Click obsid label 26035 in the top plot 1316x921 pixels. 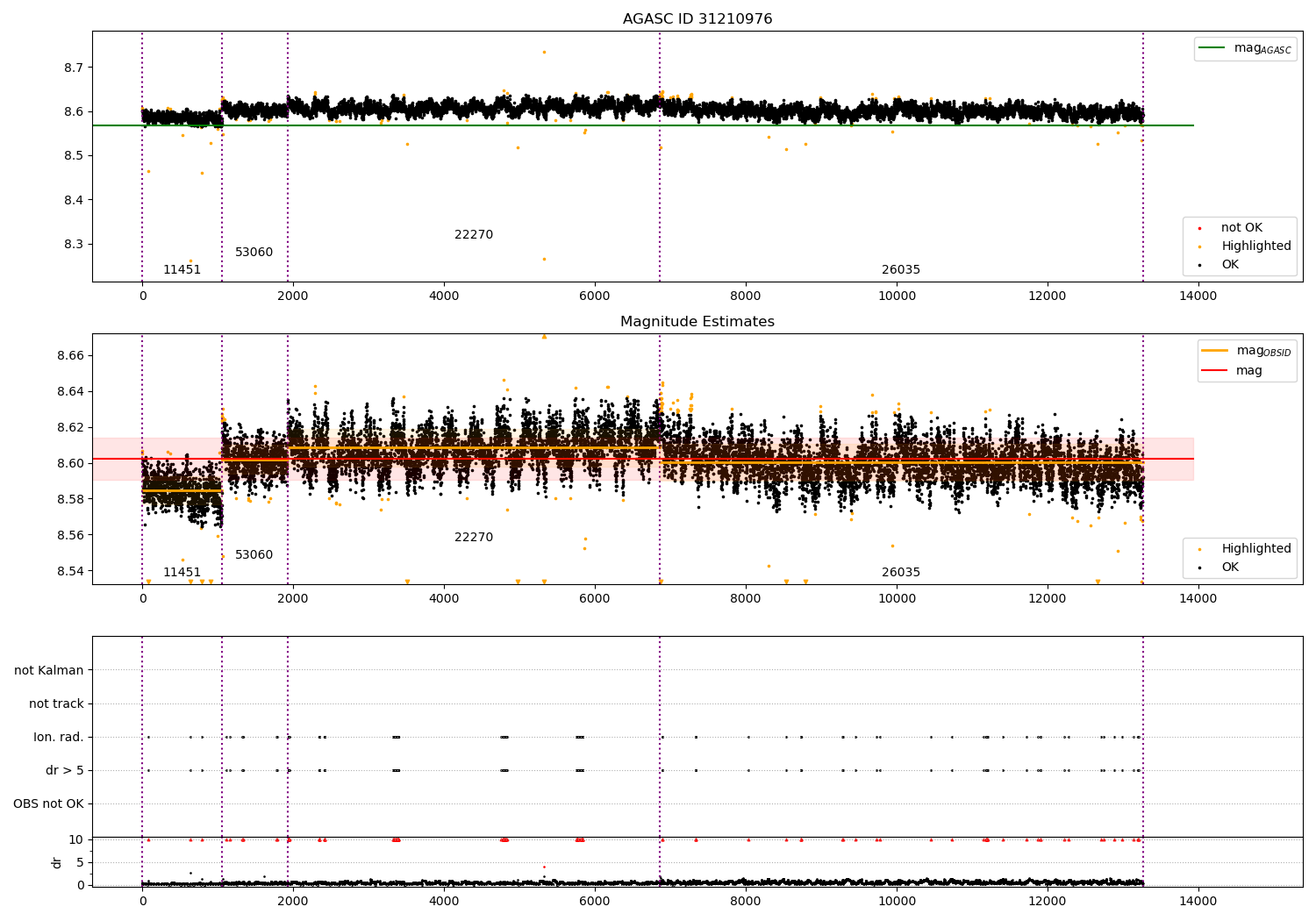pyautogui.click(x=901, y=270)
